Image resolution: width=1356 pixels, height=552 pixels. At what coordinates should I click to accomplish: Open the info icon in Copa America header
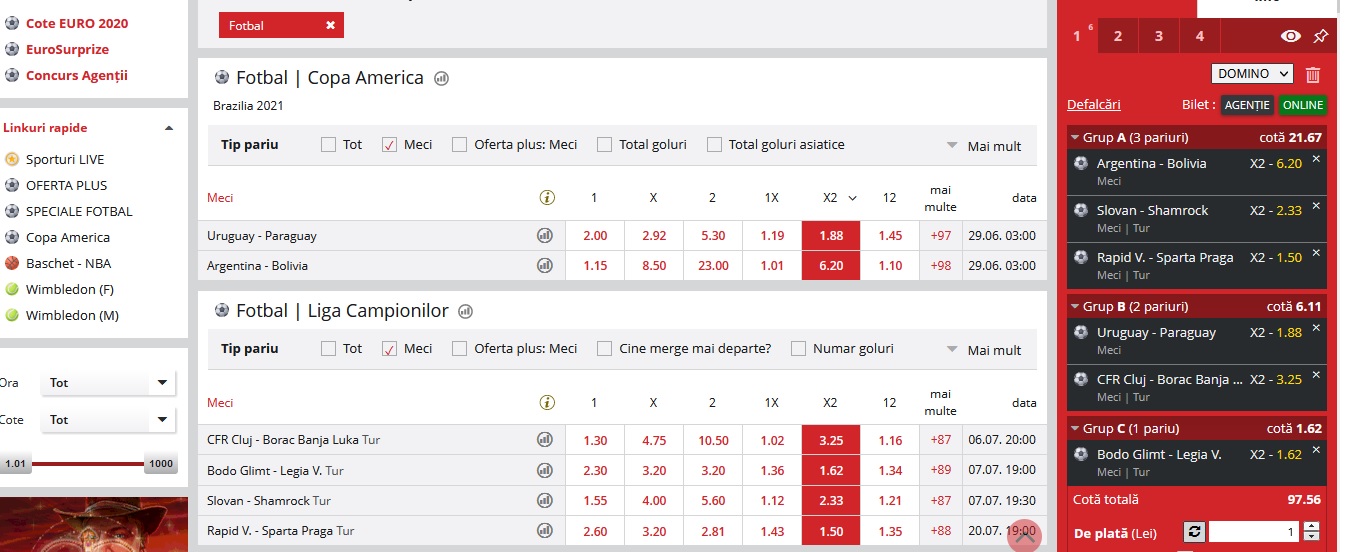546,197
